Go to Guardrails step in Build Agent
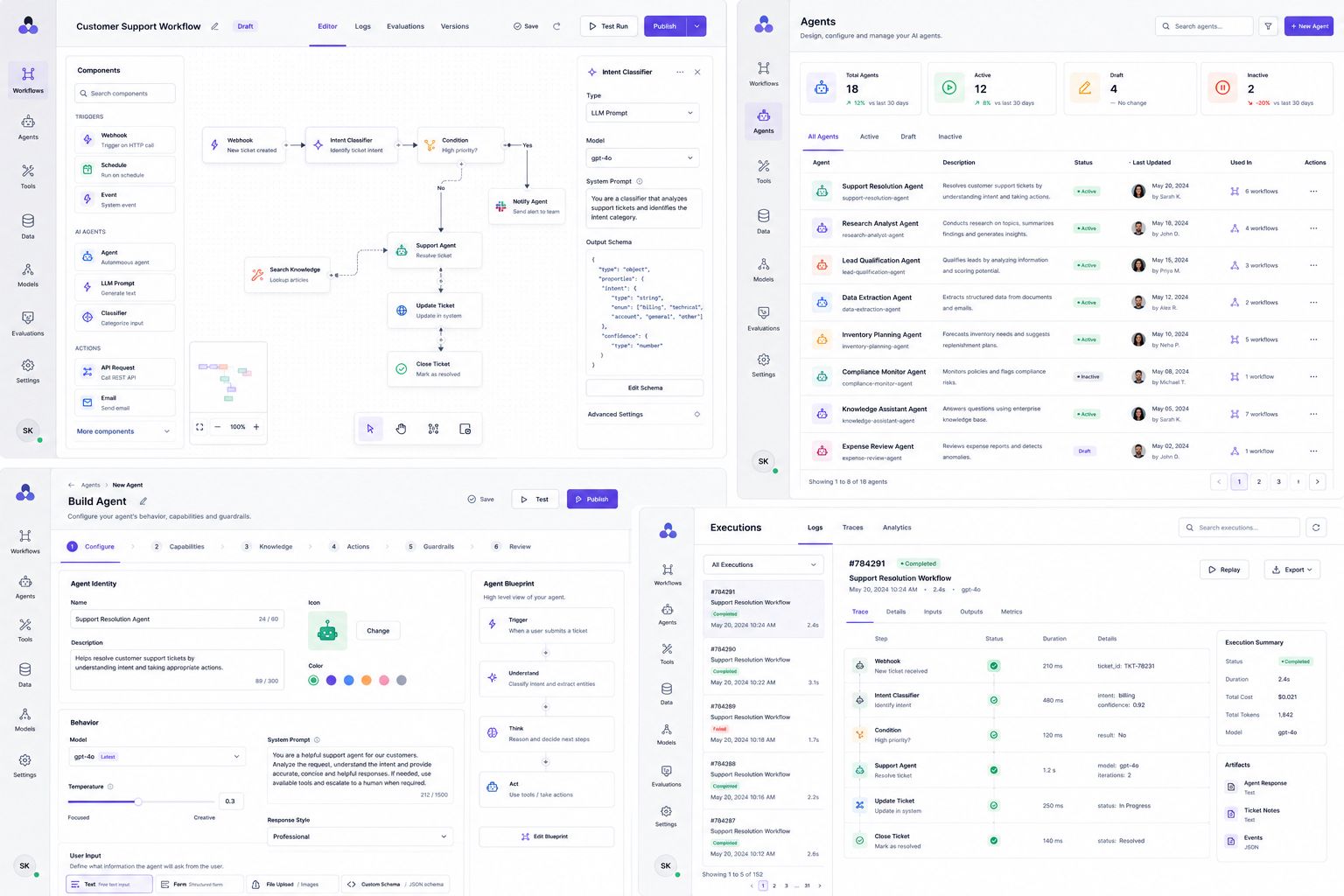This screenshot has height=896, width=1344. [x=430, y=547]
